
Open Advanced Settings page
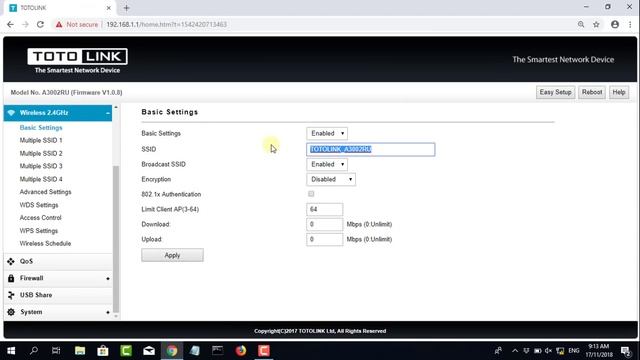click(45, 192)
